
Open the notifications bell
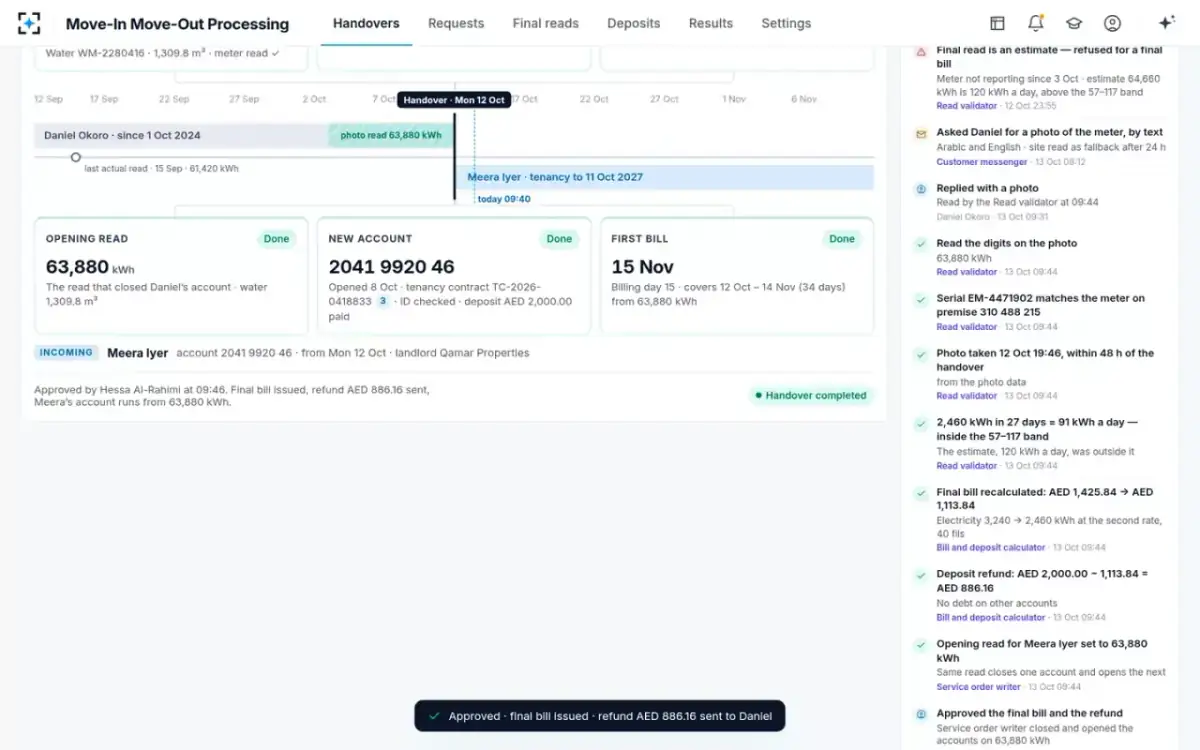[x=1035, y=23]
